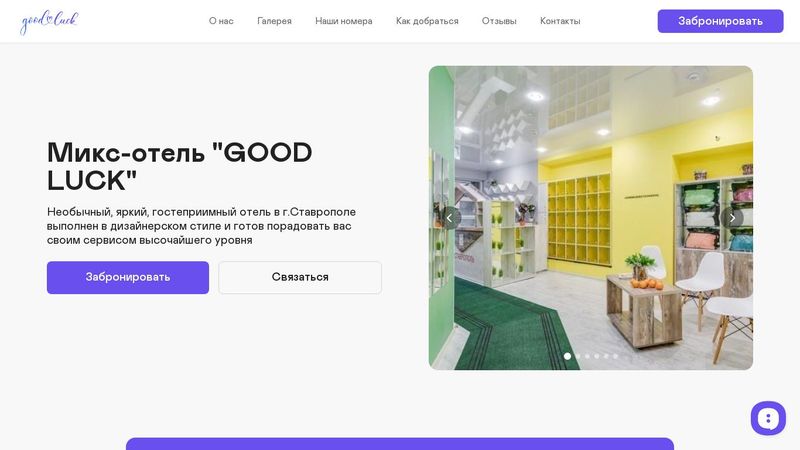
Task: Select the first carousel dot
Action: (x=567, y=356)
